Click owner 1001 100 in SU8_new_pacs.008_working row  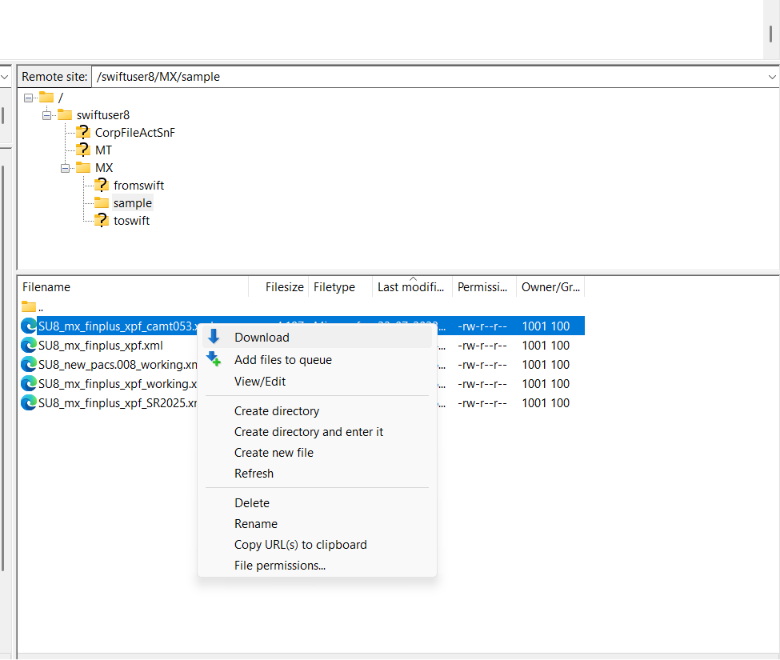545,365
